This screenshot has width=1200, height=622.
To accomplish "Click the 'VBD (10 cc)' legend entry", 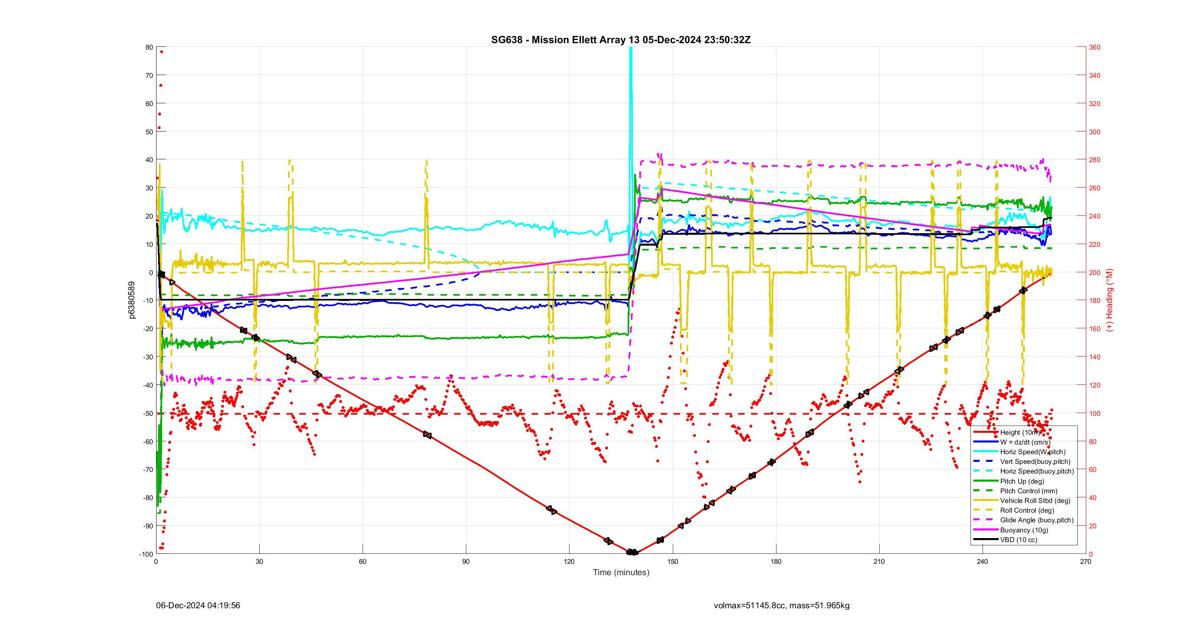I will point(1019,540).
